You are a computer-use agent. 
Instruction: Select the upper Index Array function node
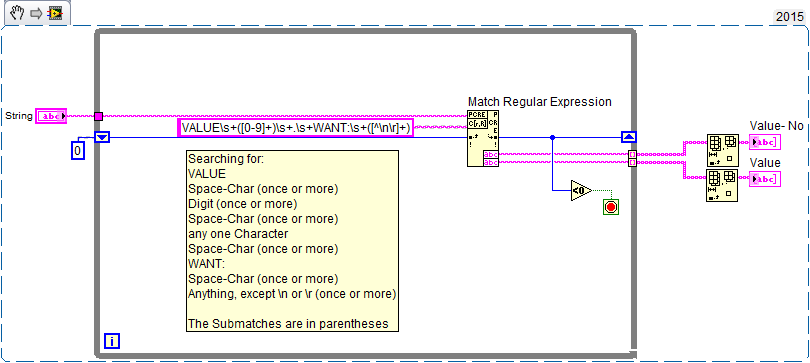722,151
